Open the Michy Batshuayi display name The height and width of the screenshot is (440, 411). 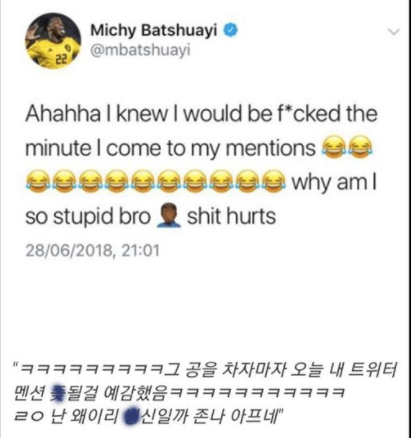(154, 31)
